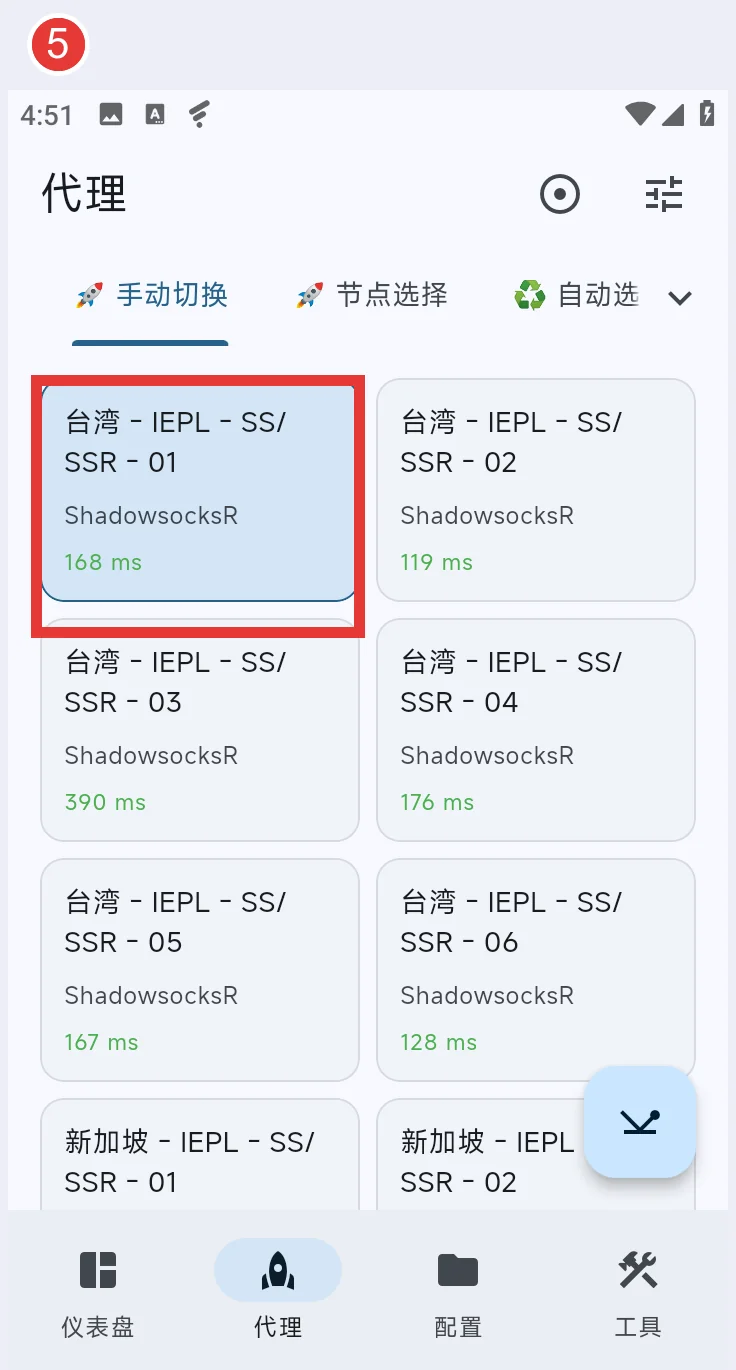
Task: Select node 新加坡 IEPL SS/SSR 01
Action: point(200,1155)
